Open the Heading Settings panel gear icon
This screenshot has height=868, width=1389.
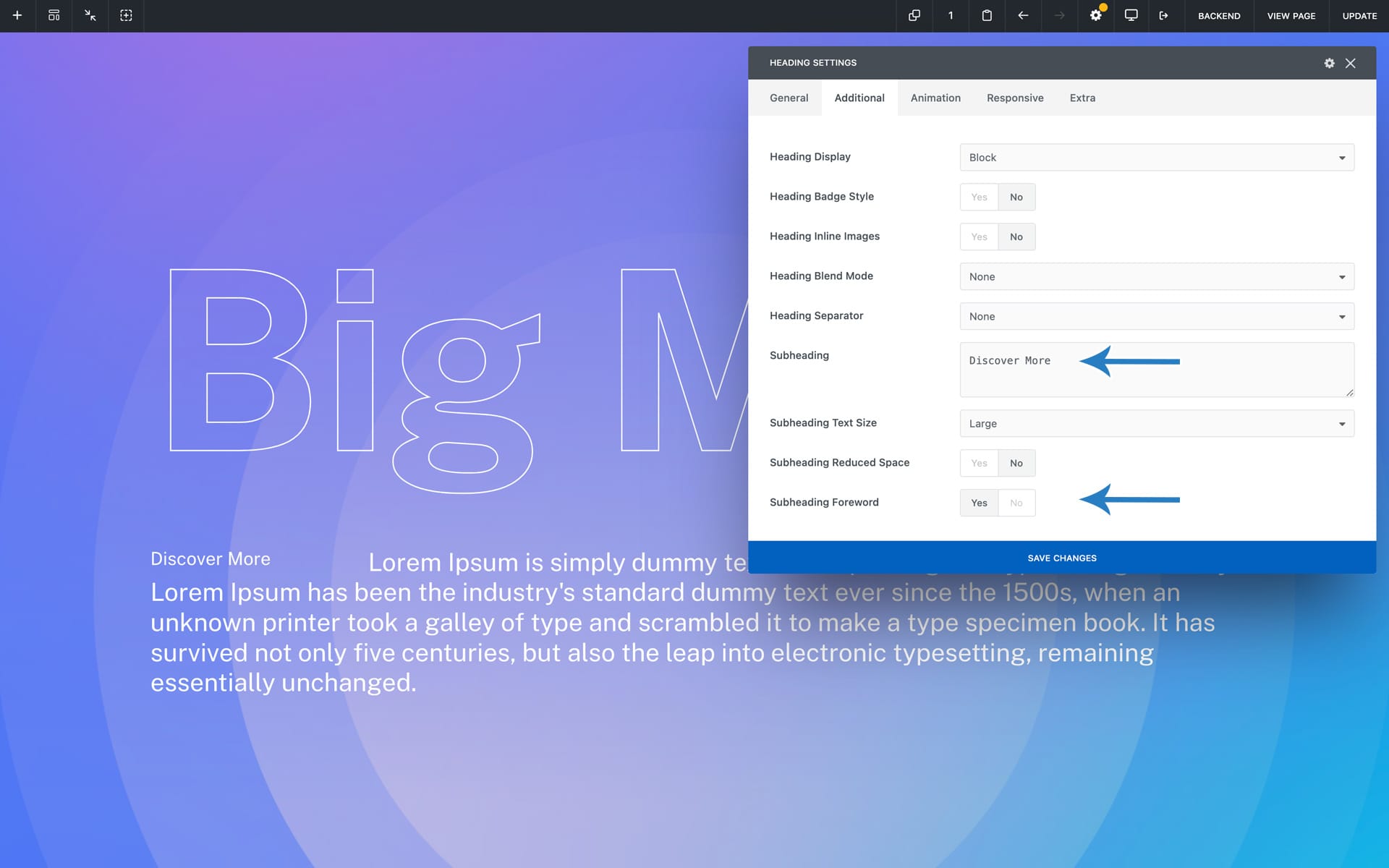pos(1329,63)
